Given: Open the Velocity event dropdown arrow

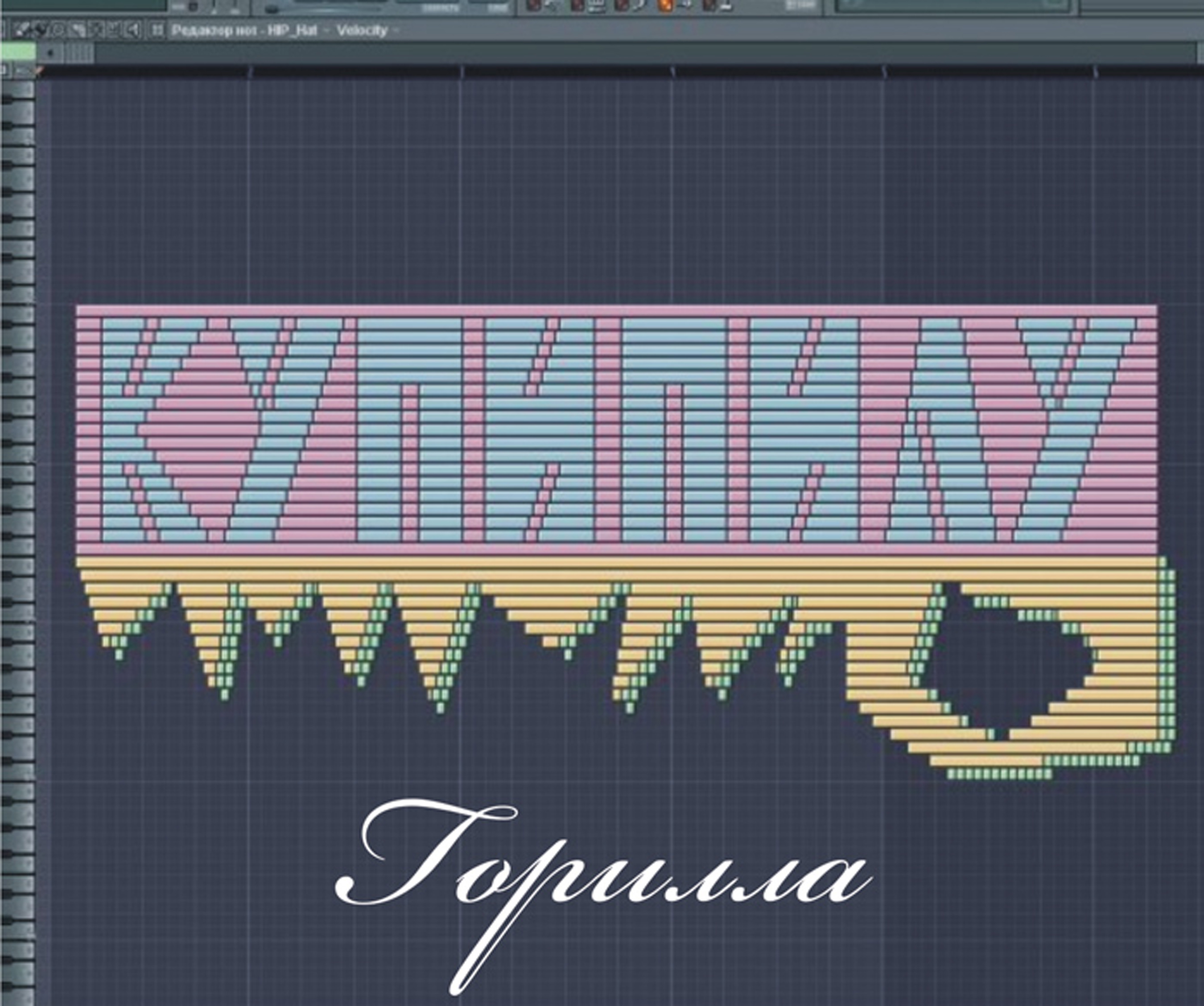Looking at the screenshot, I should point(396,30).
